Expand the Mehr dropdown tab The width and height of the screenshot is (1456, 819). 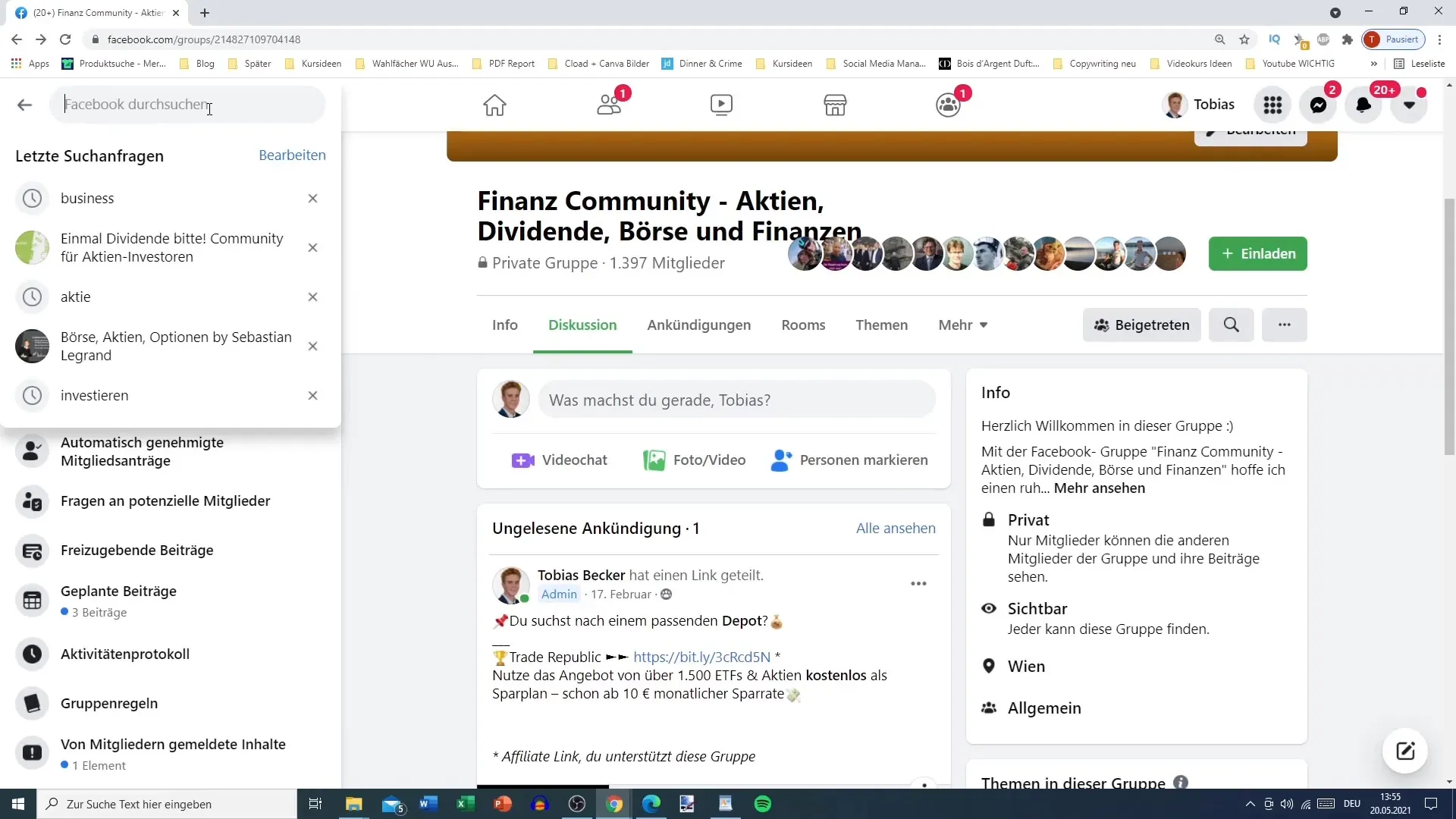962,325
